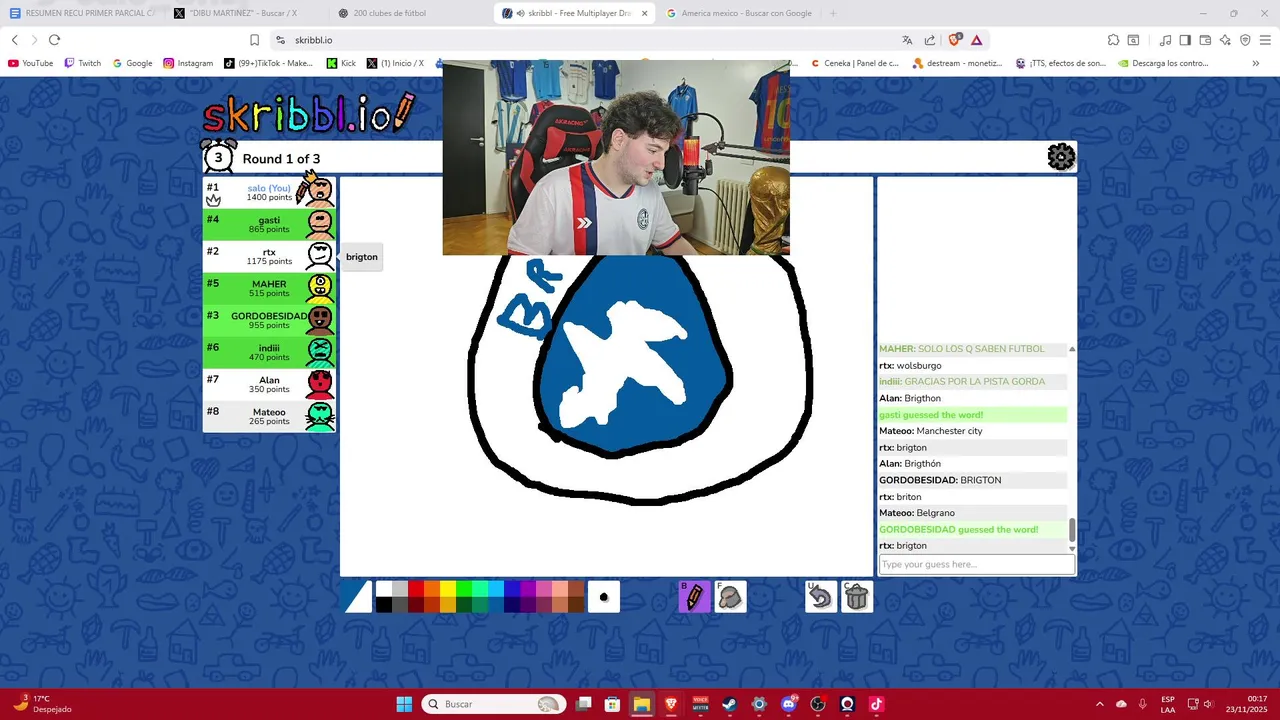The width and height of the screenshot is (1280, 720).
Task: Go back in browser history
Action: (x=15, y=40)
